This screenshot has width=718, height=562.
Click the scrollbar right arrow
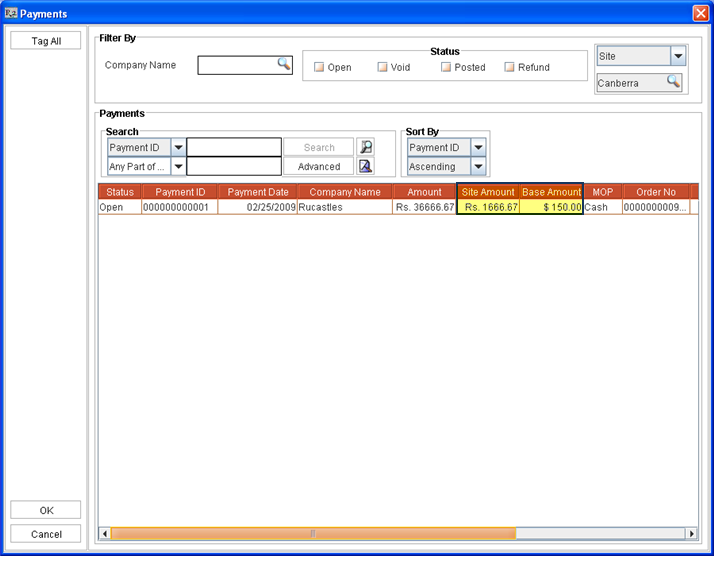click(691, 534)
